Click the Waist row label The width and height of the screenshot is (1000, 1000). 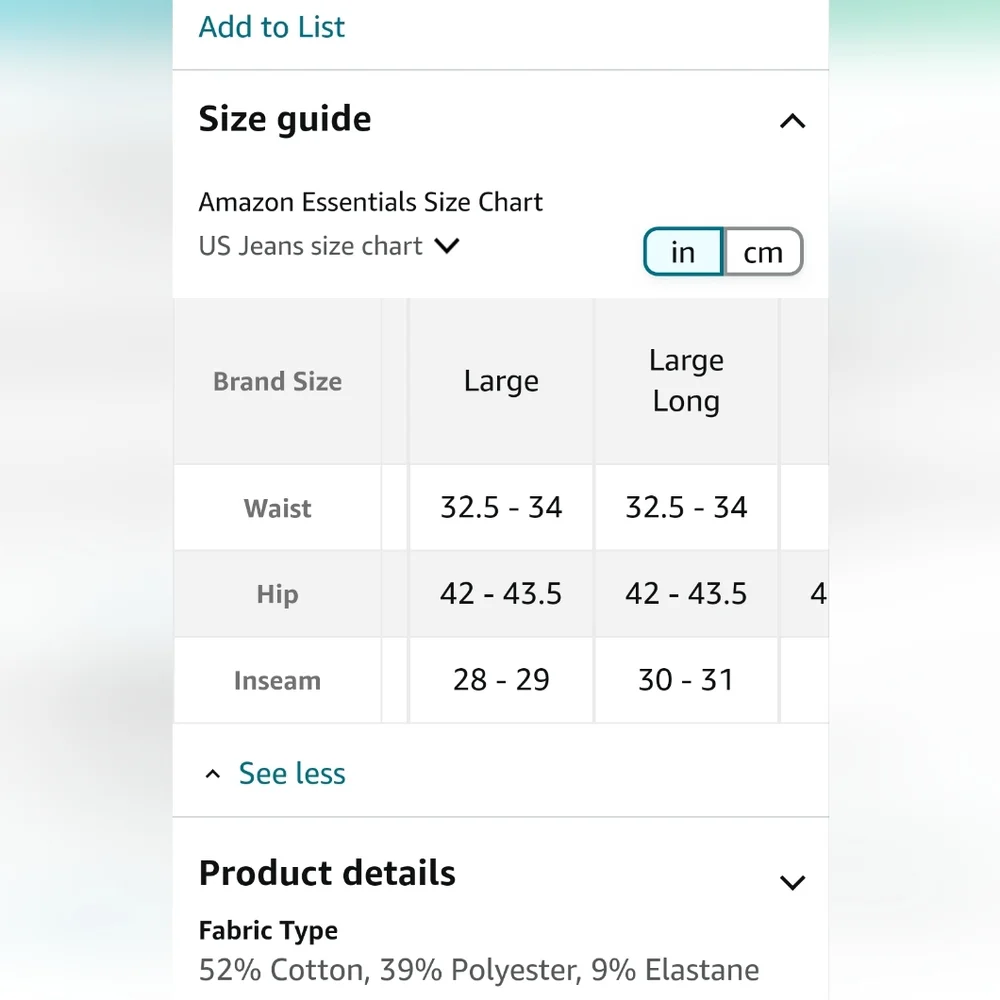[x=277, y=508]
